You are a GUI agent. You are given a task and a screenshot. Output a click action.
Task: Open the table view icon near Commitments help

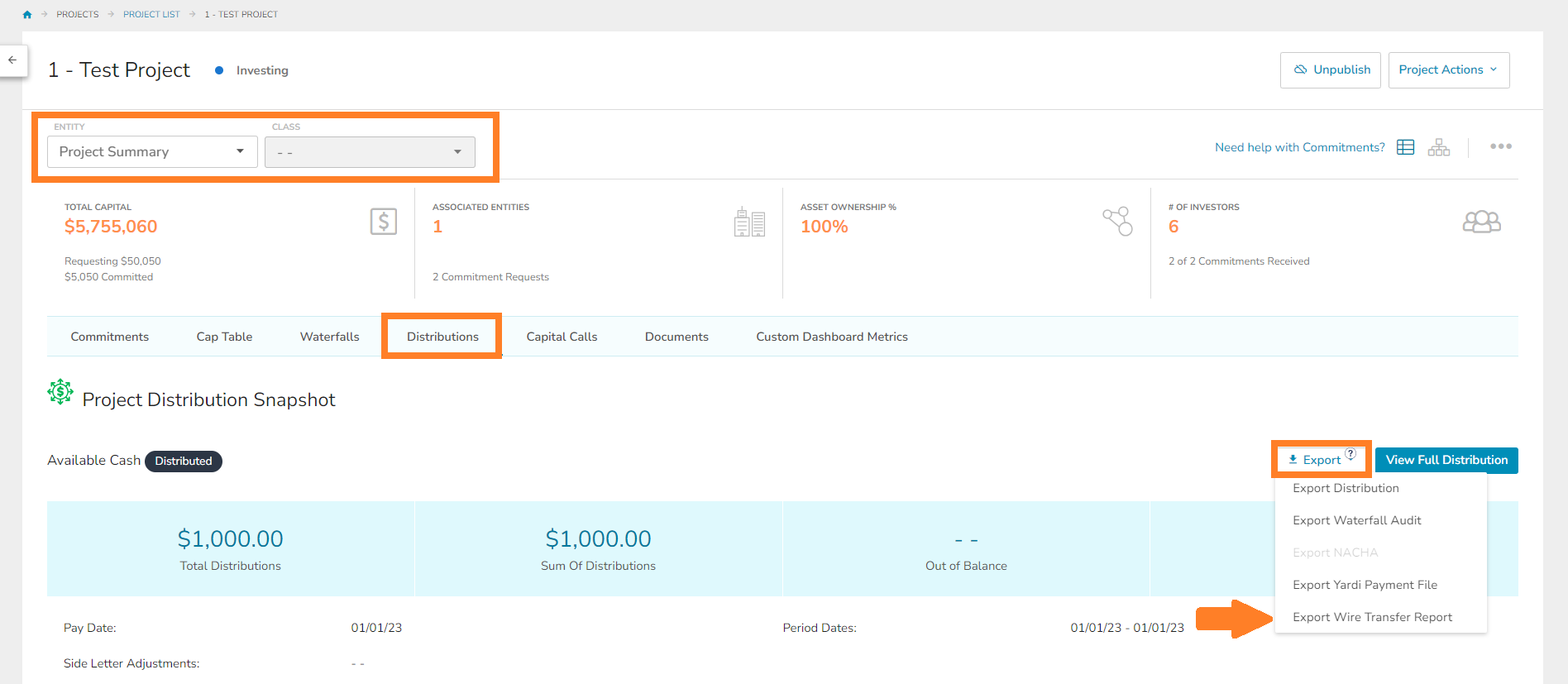(x=1405, y=147)
